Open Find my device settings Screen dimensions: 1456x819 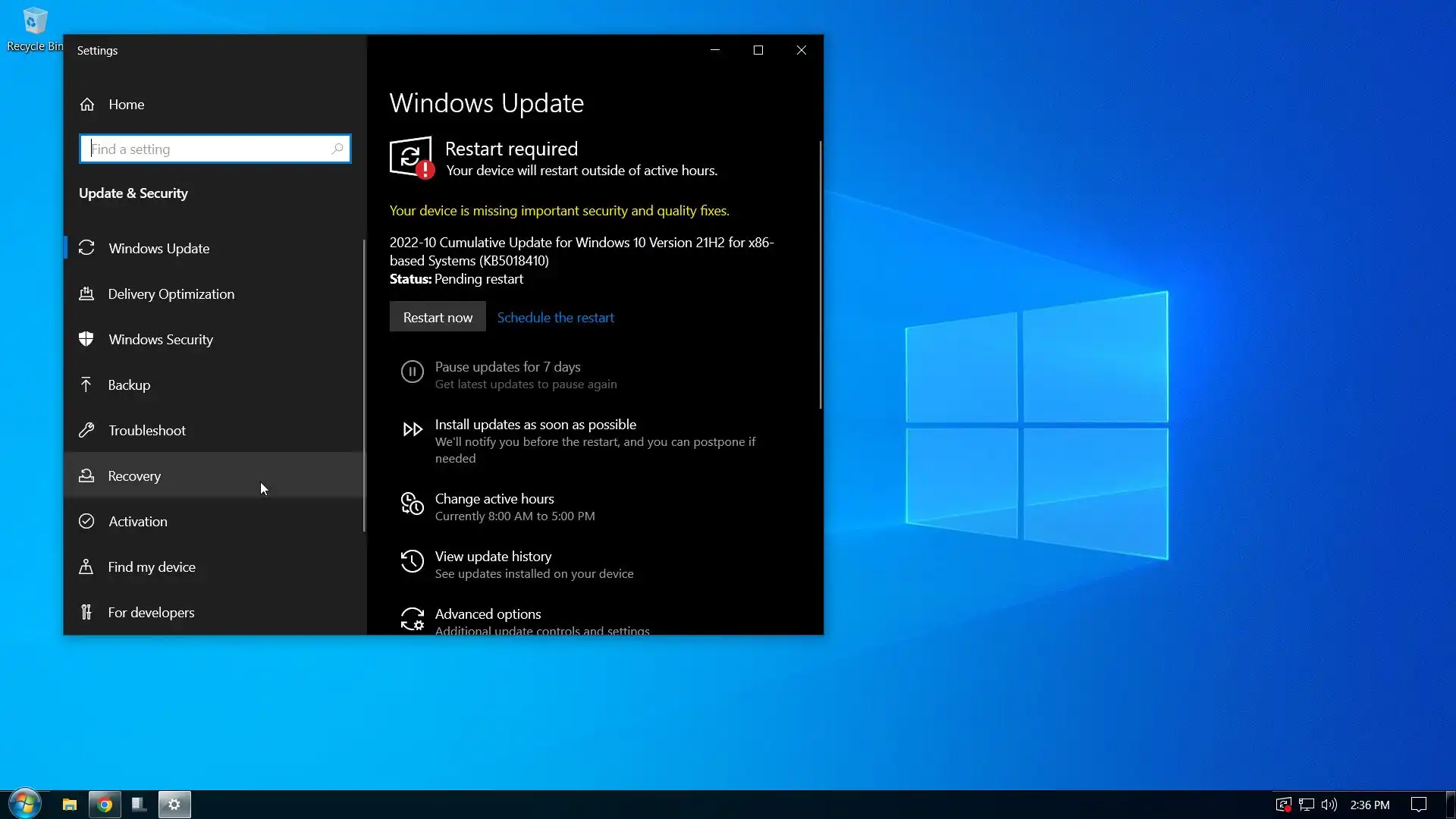point(151,566)
